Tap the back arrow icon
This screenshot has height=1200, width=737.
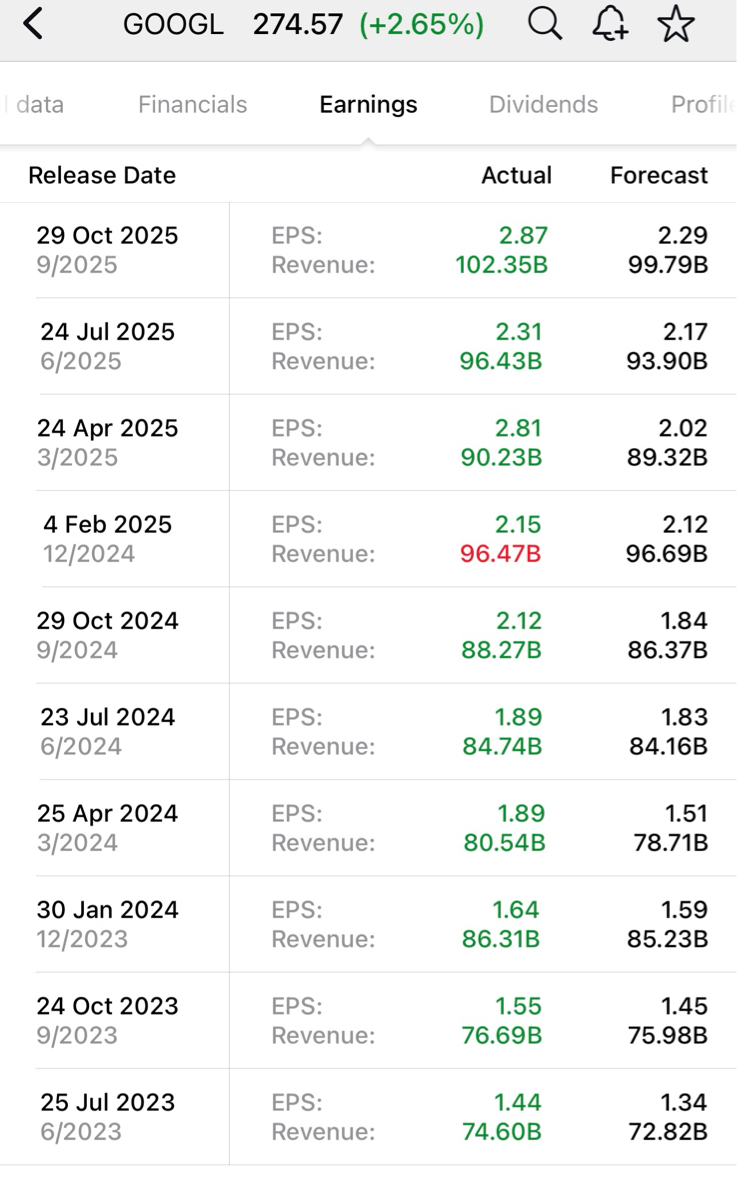coord(33,24)
